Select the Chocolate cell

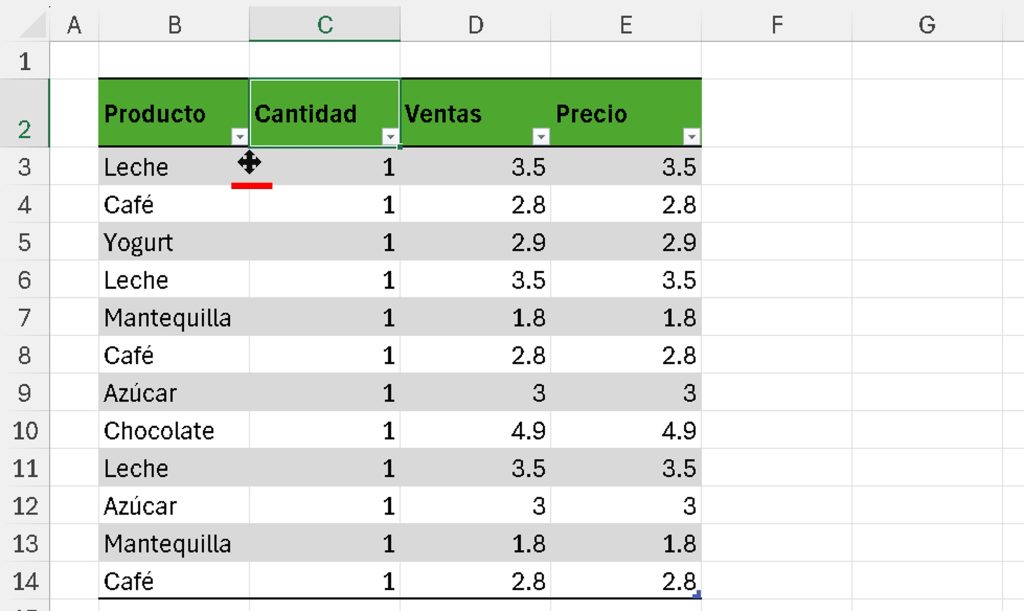point(159,431)
